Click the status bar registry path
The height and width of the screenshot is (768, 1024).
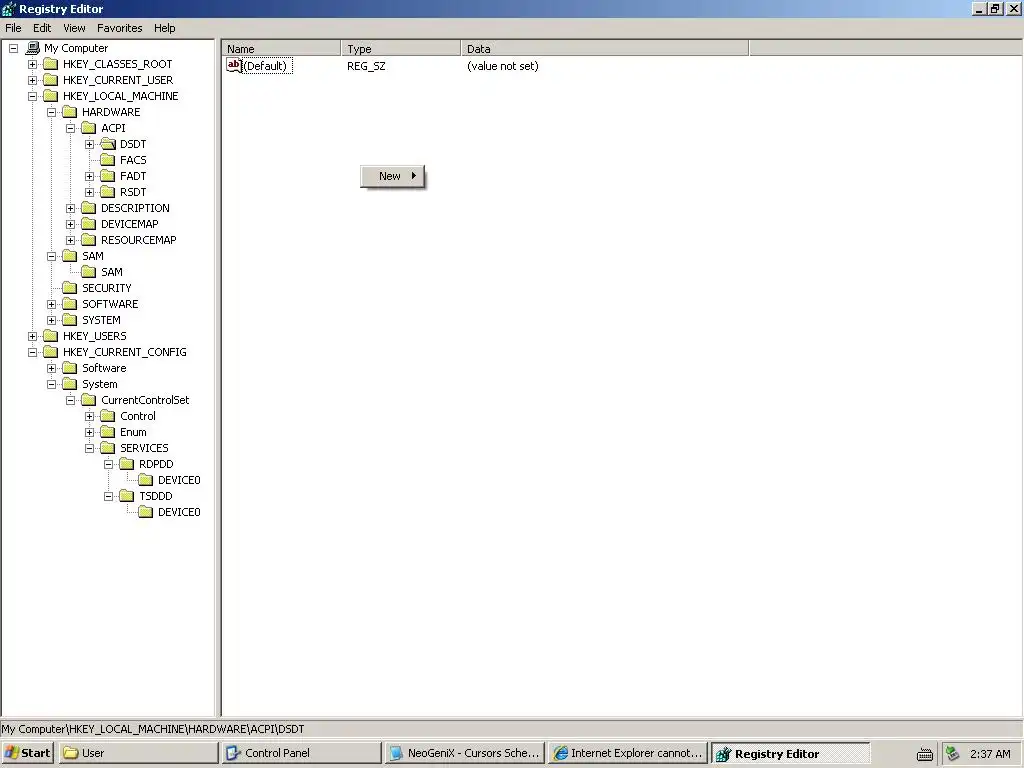tap(153, 729)
